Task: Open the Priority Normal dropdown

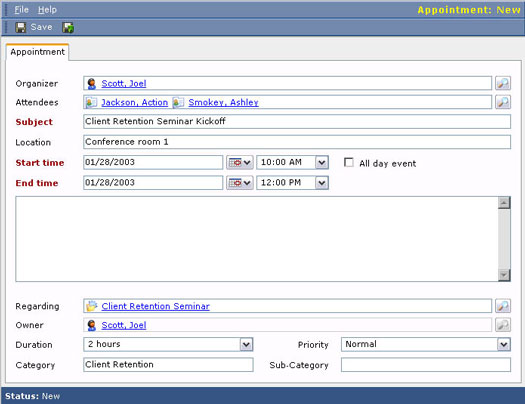Action: coord(504,344)
